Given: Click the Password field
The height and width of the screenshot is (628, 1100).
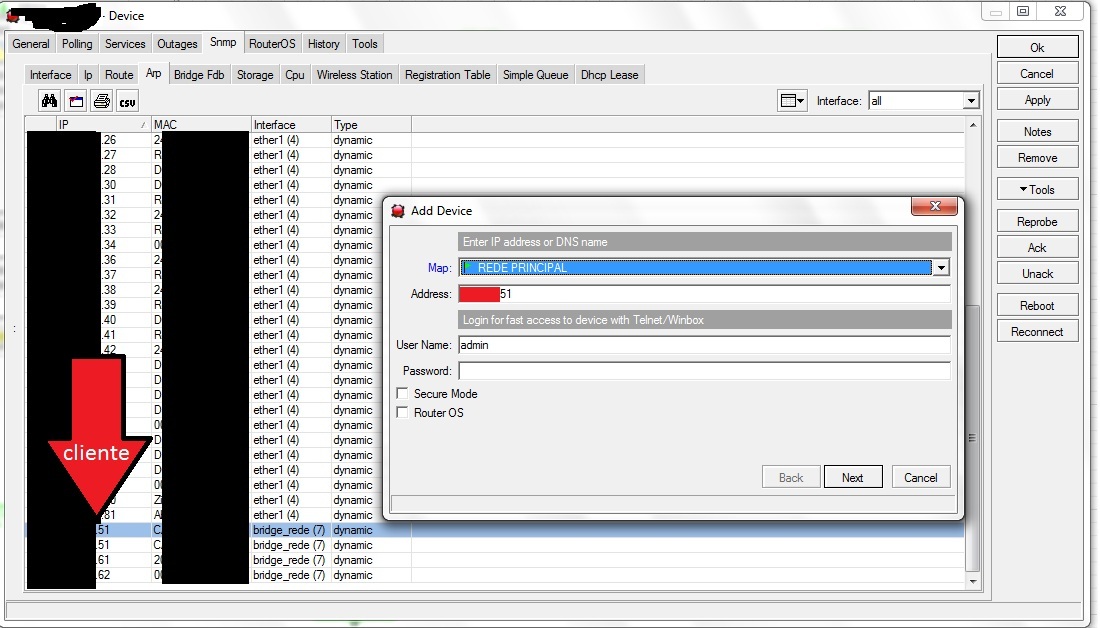Looking at the screenshot, I should pos(704,370).
